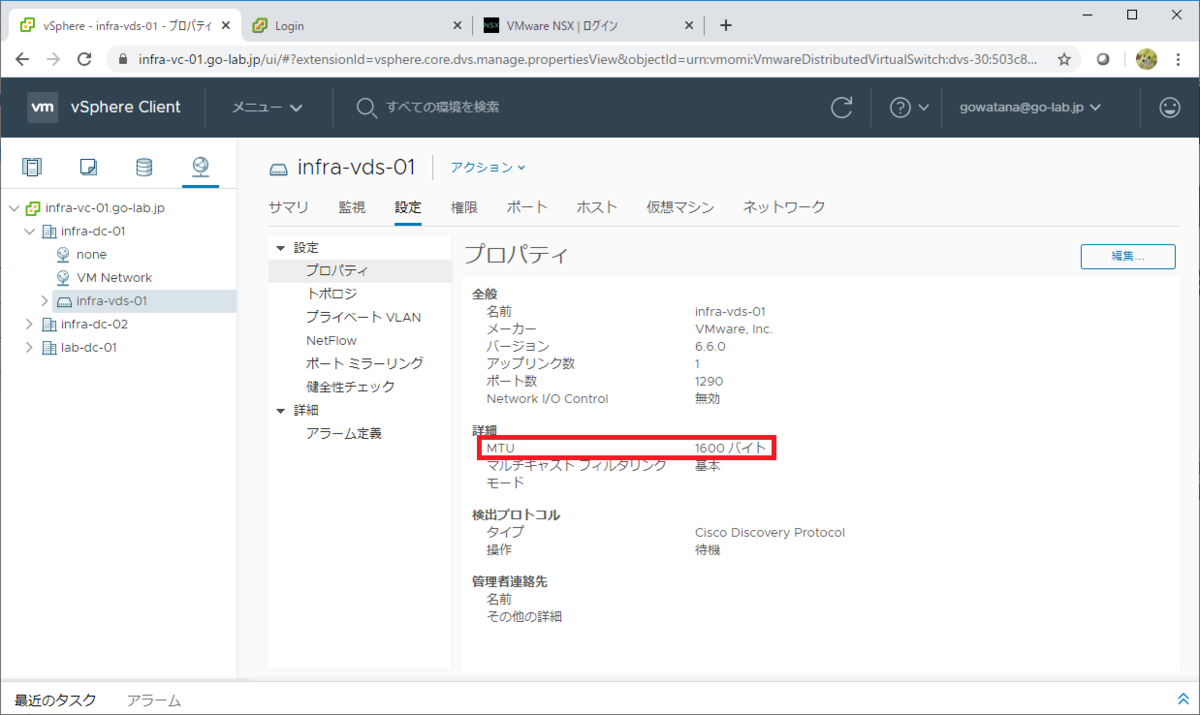This screenshot has width=1200, height=715.
Task: Select the none network in tree
Action: [x=91, y=254]
